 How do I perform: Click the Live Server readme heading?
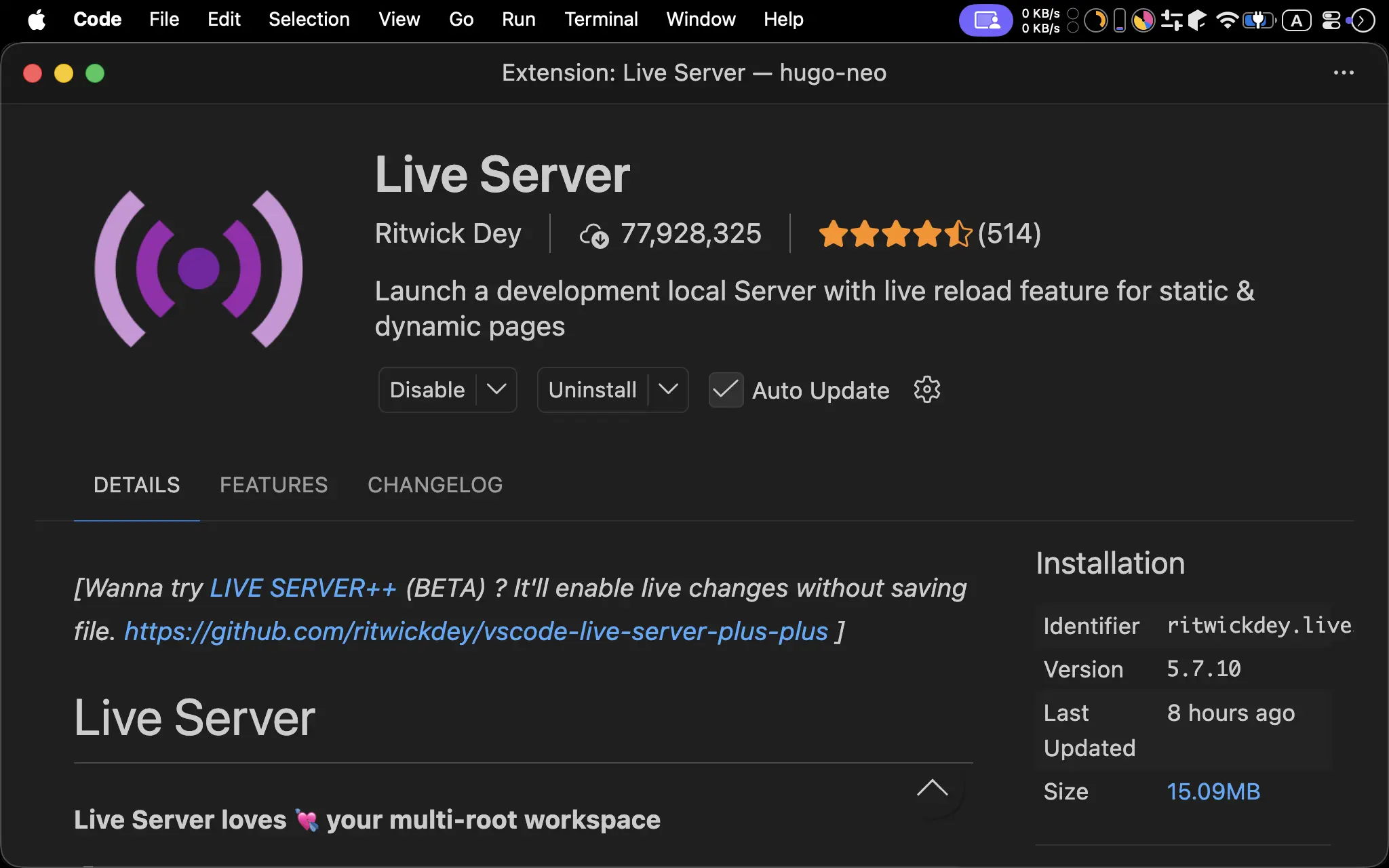(195, 718)
